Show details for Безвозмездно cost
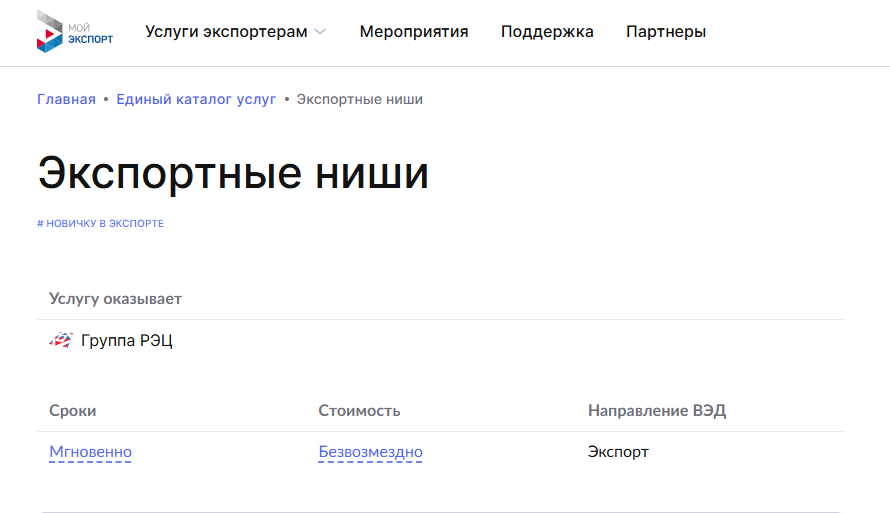 (x=370, y=452)
